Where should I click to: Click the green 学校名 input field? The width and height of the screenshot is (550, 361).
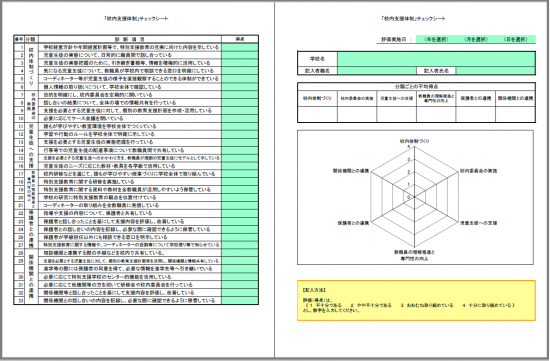click(x=436, y=59)
